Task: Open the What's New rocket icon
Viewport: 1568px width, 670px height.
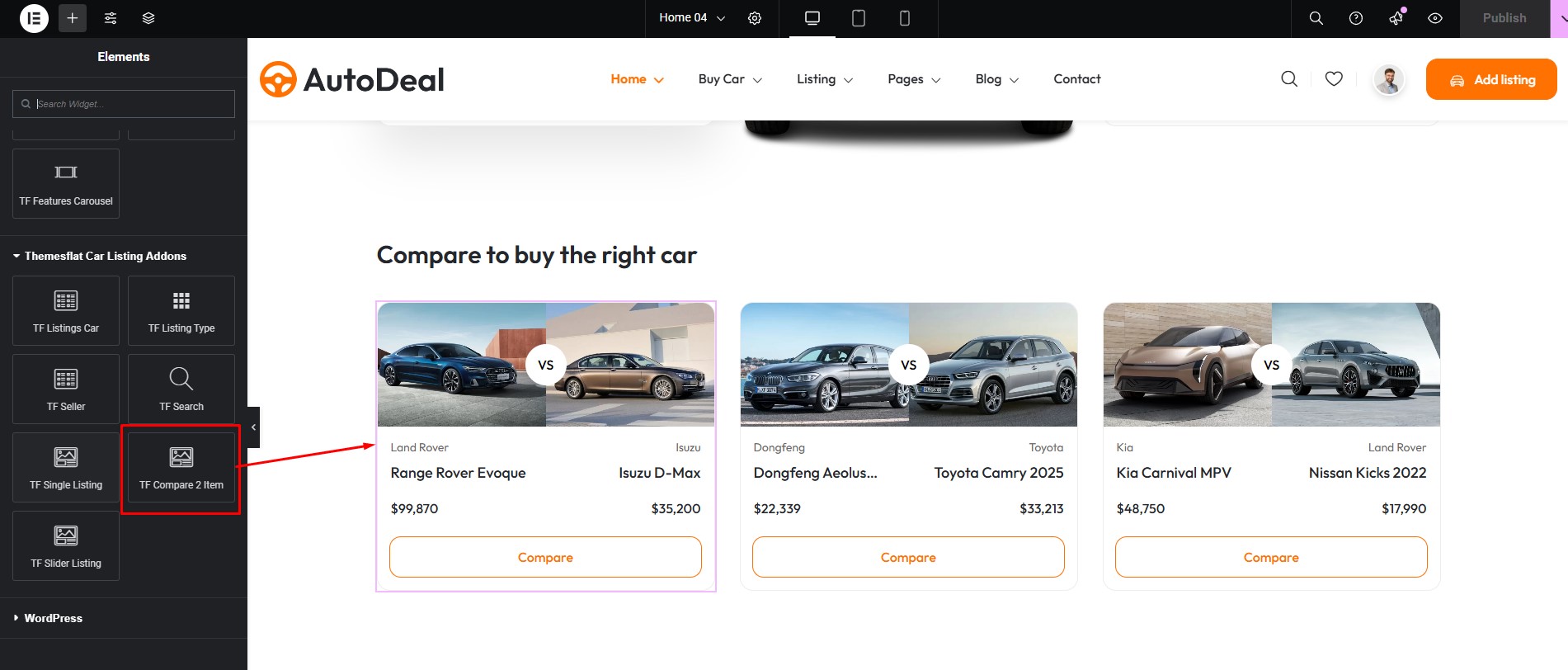Action: [x=1396, y=18]
